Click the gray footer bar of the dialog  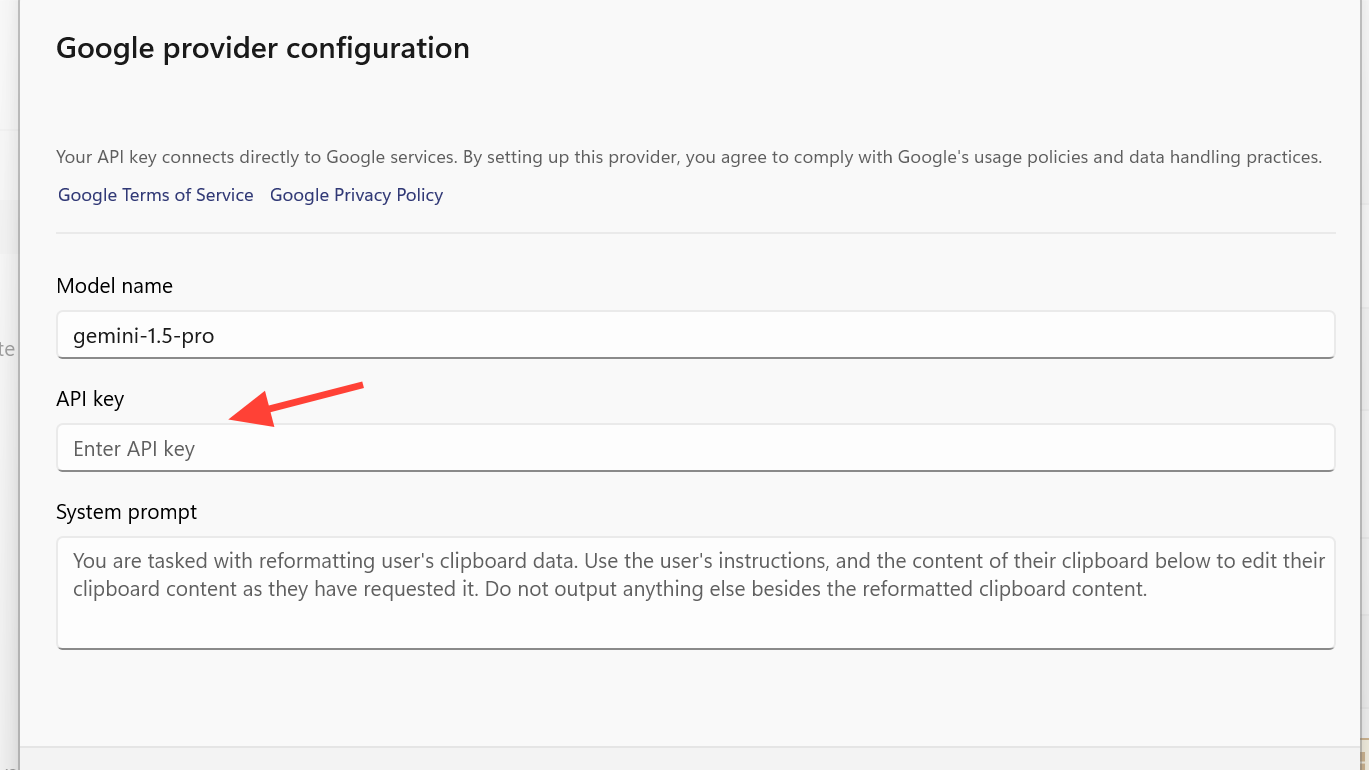(690, 758)
